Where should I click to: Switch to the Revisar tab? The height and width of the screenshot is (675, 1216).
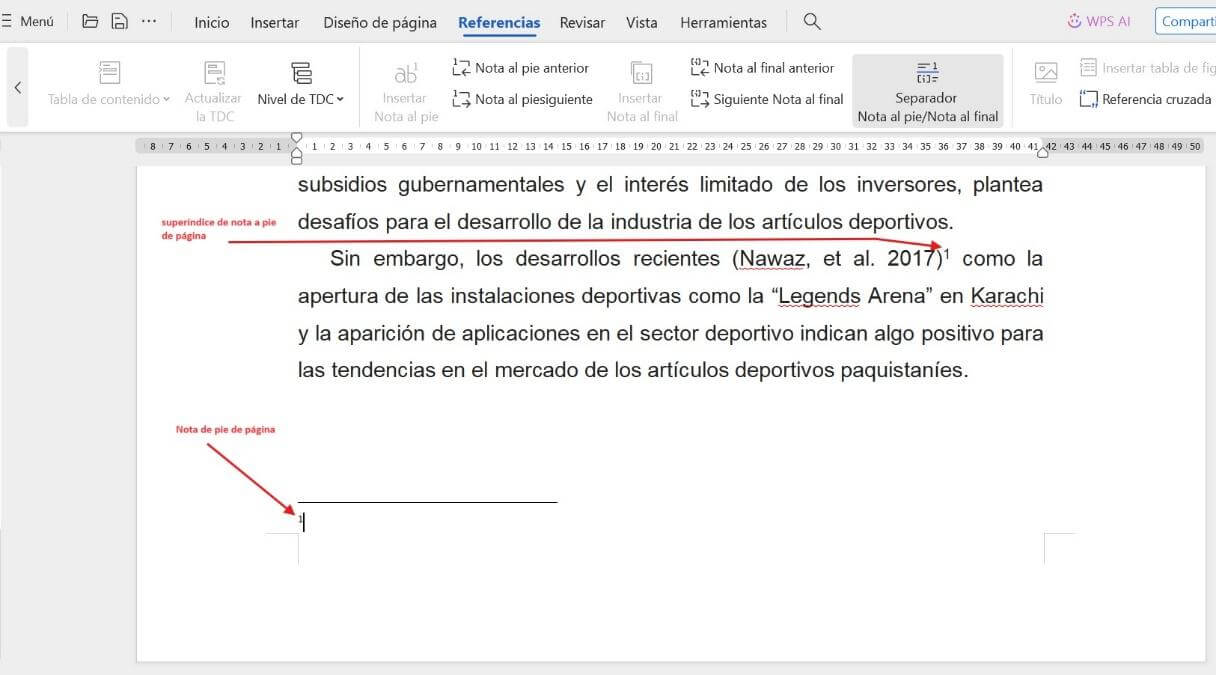(x=581, y=21)
